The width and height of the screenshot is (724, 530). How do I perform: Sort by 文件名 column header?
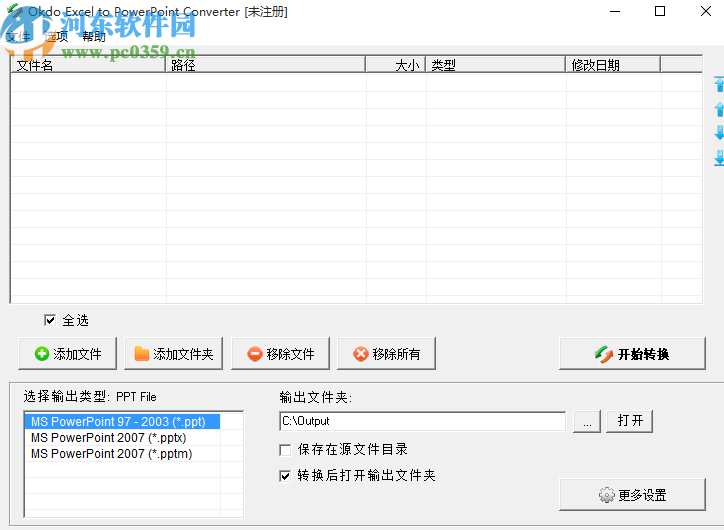point(88,65)
